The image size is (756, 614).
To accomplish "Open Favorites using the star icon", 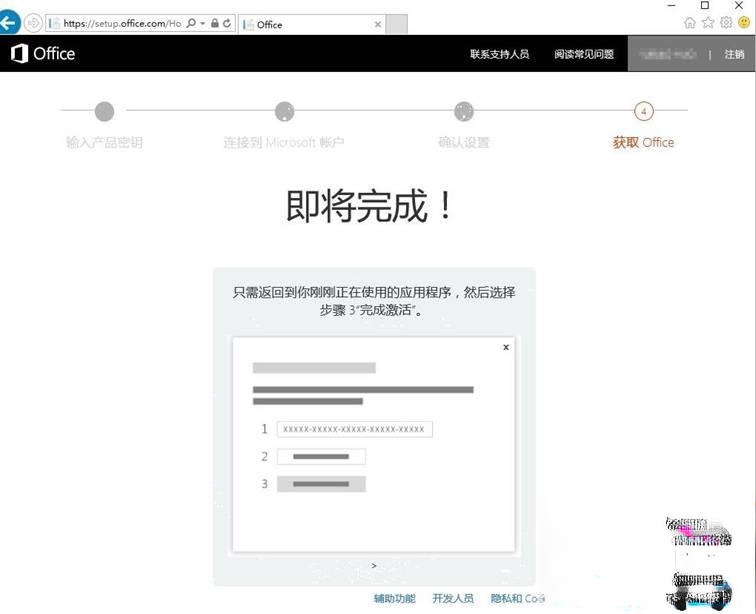I will coord(708,23).
